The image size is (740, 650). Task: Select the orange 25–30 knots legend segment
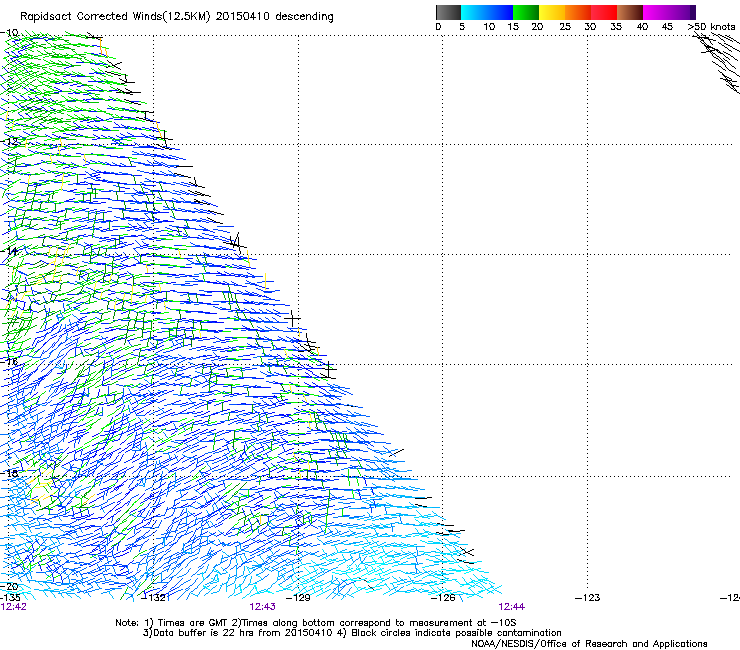(578, 12)
